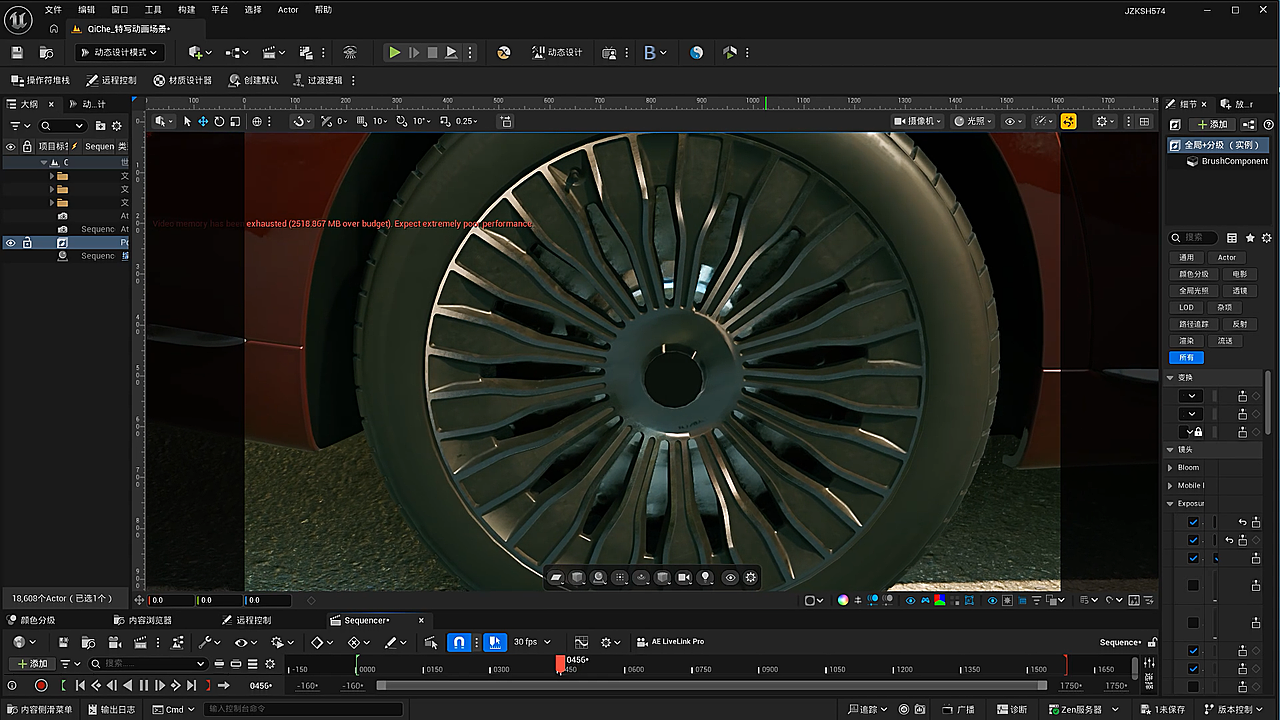This screenshot has width=1280, height=720.
Task: Click the property matrix table icon in Details
Action: (1232, 238)
